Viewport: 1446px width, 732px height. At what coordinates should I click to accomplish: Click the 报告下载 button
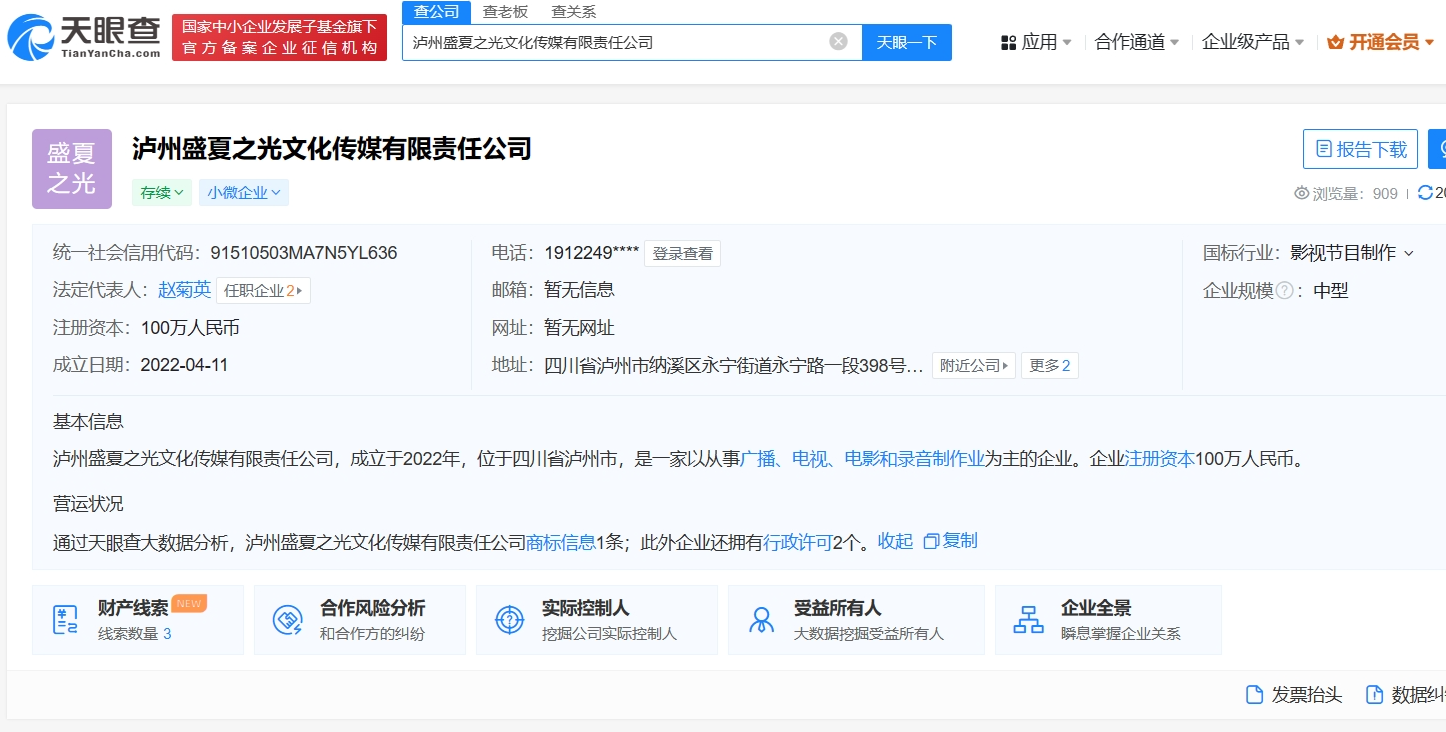[1361, 149]
